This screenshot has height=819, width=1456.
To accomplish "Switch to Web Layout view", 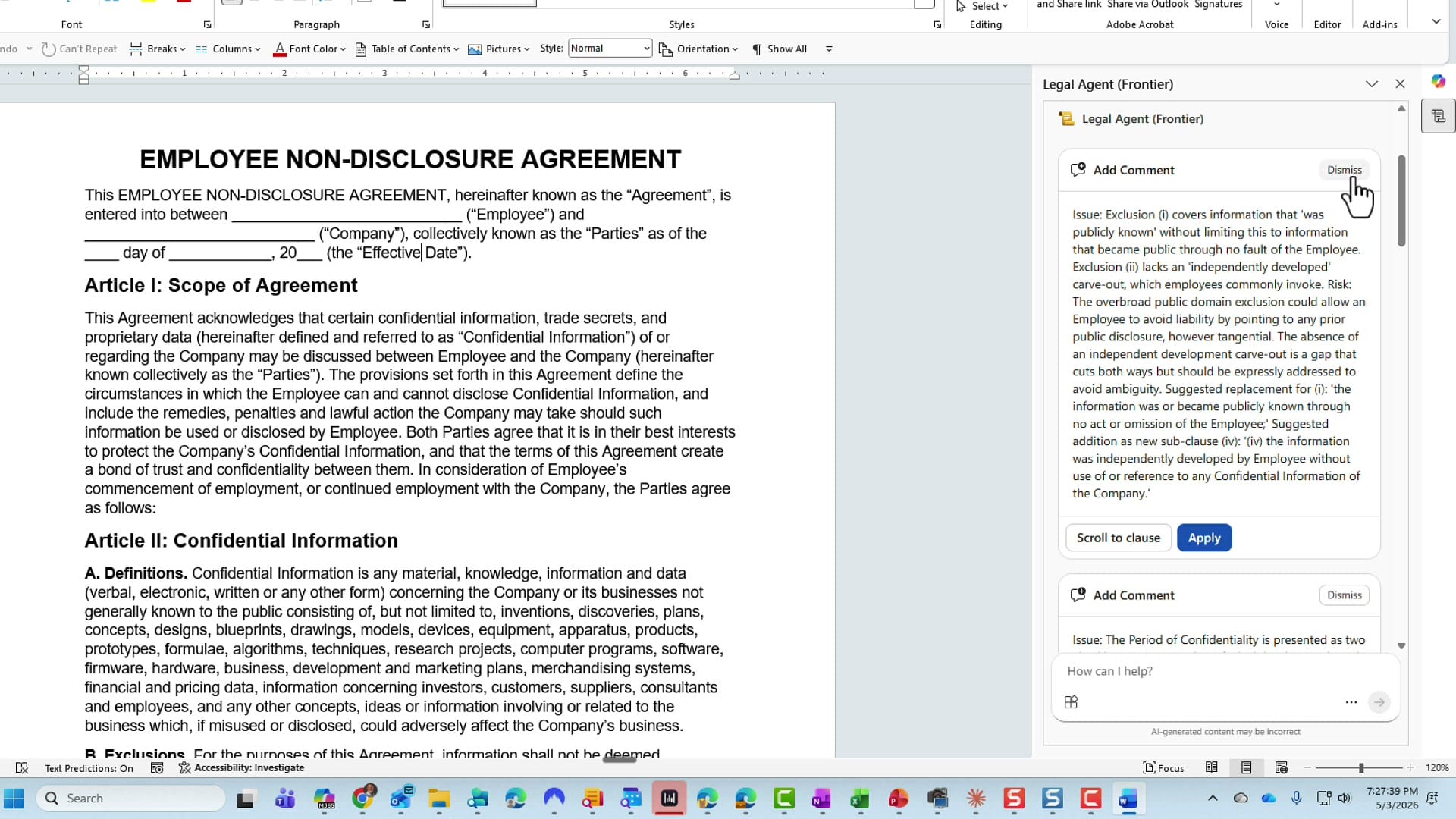I will 1282,768.
